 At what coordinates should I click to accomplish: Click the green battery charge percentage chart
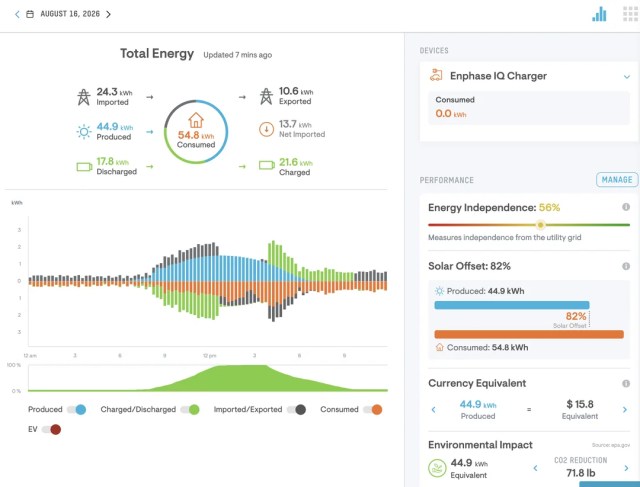point(208,378)
